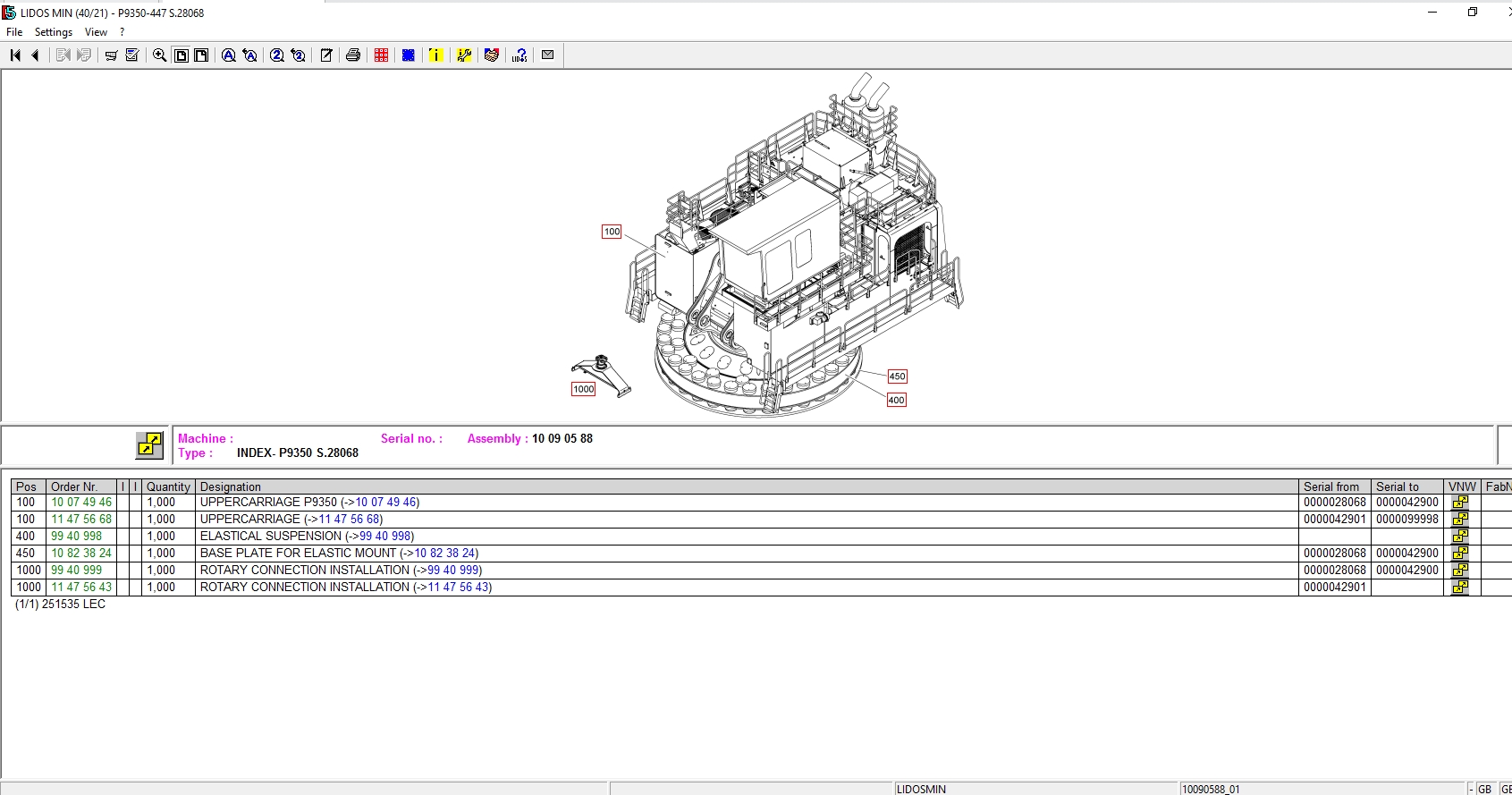Open order number link 99 40 999

76,571
